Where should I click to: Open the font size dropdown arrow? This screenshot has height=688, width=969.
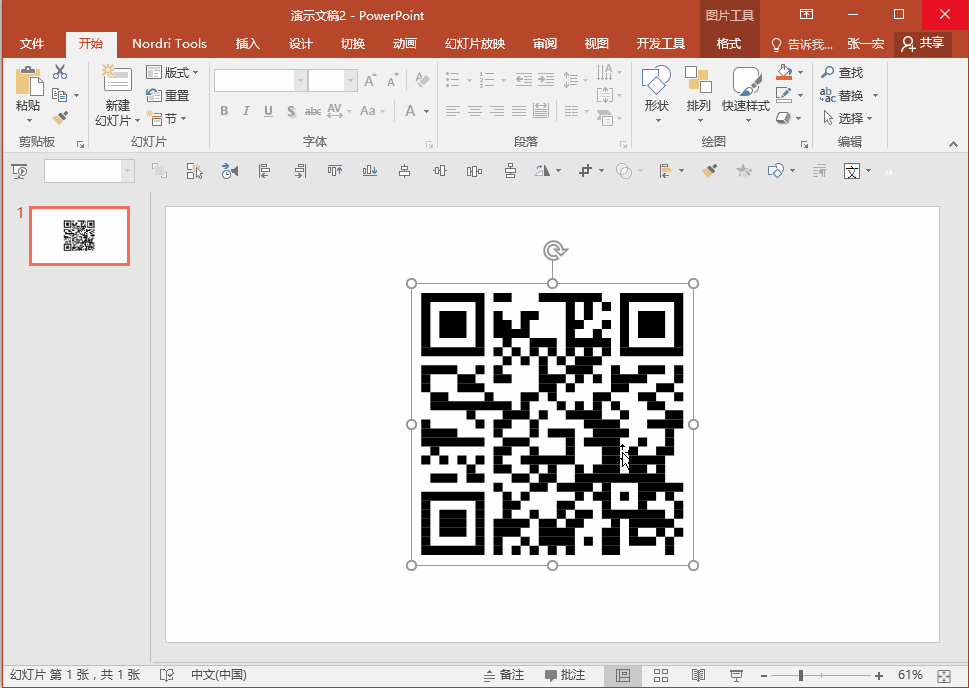tap(351, 80)
